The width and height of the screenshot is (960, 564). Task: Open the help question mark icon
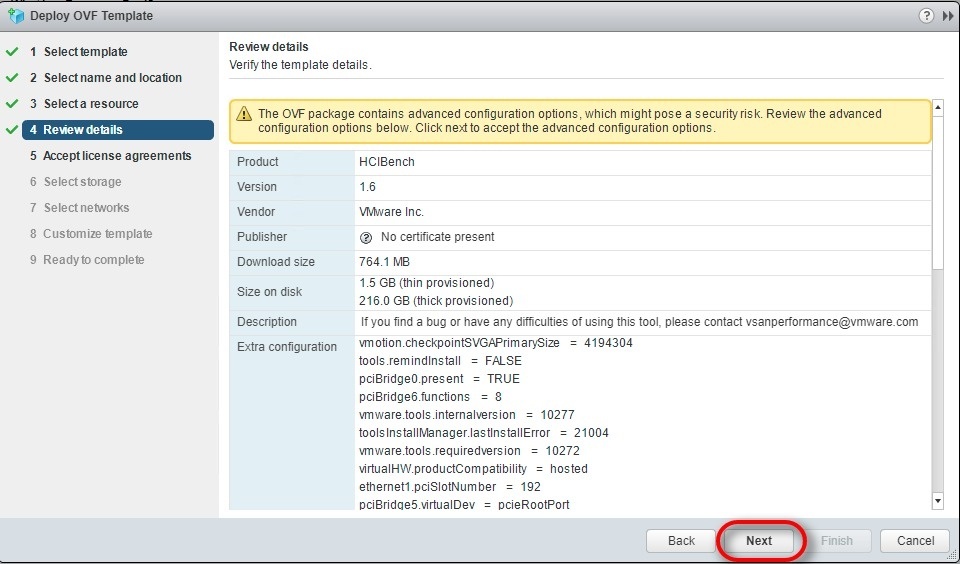(x=925, y=16)
